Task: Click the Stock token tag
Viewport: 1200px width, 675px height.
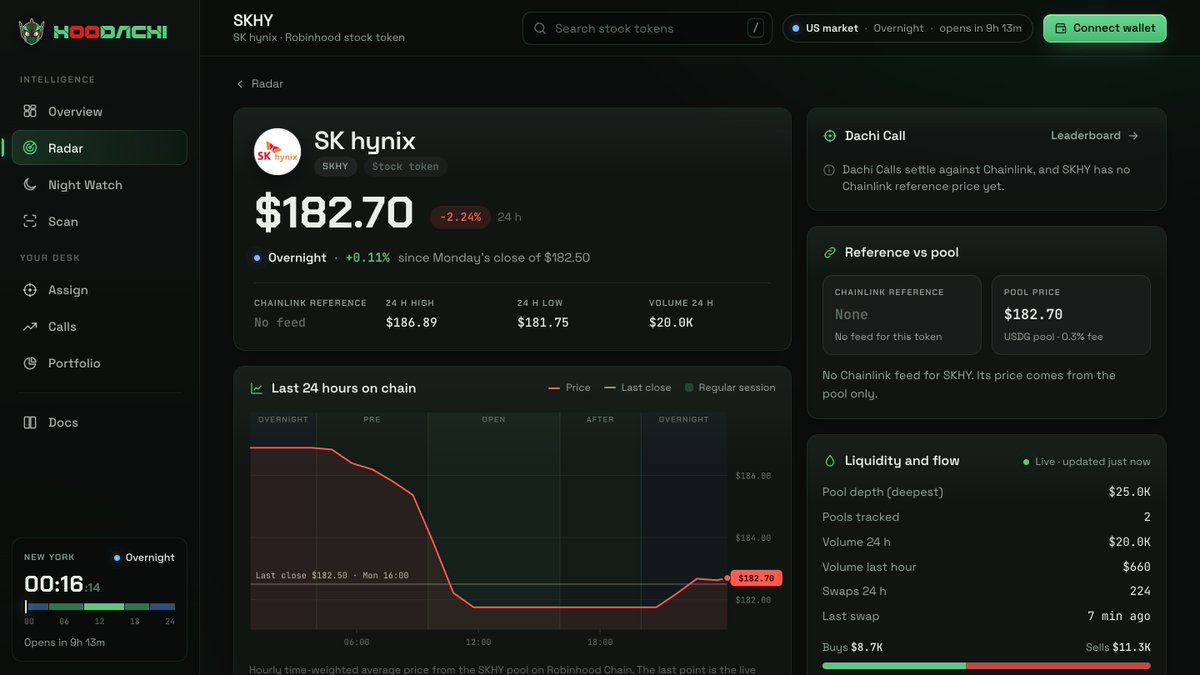Action: point(405,167)
